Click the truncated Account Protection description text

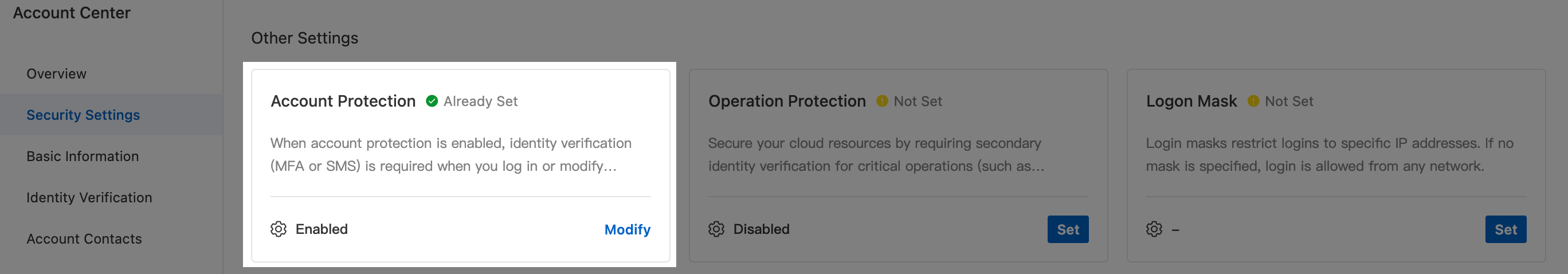[x=450, y=155]
